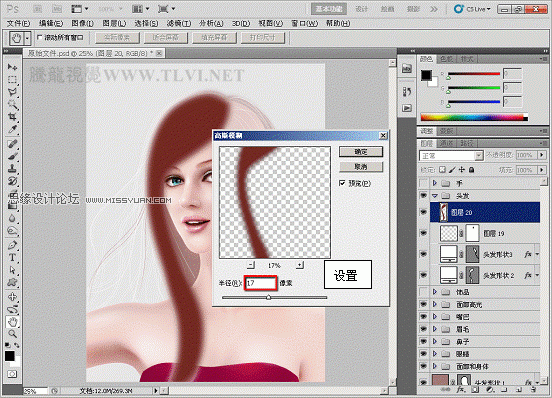Screen dimensions: 552x398
Task: Hide the 嘴巴 group
Action: pyautogui.click(x=424, y=317)
